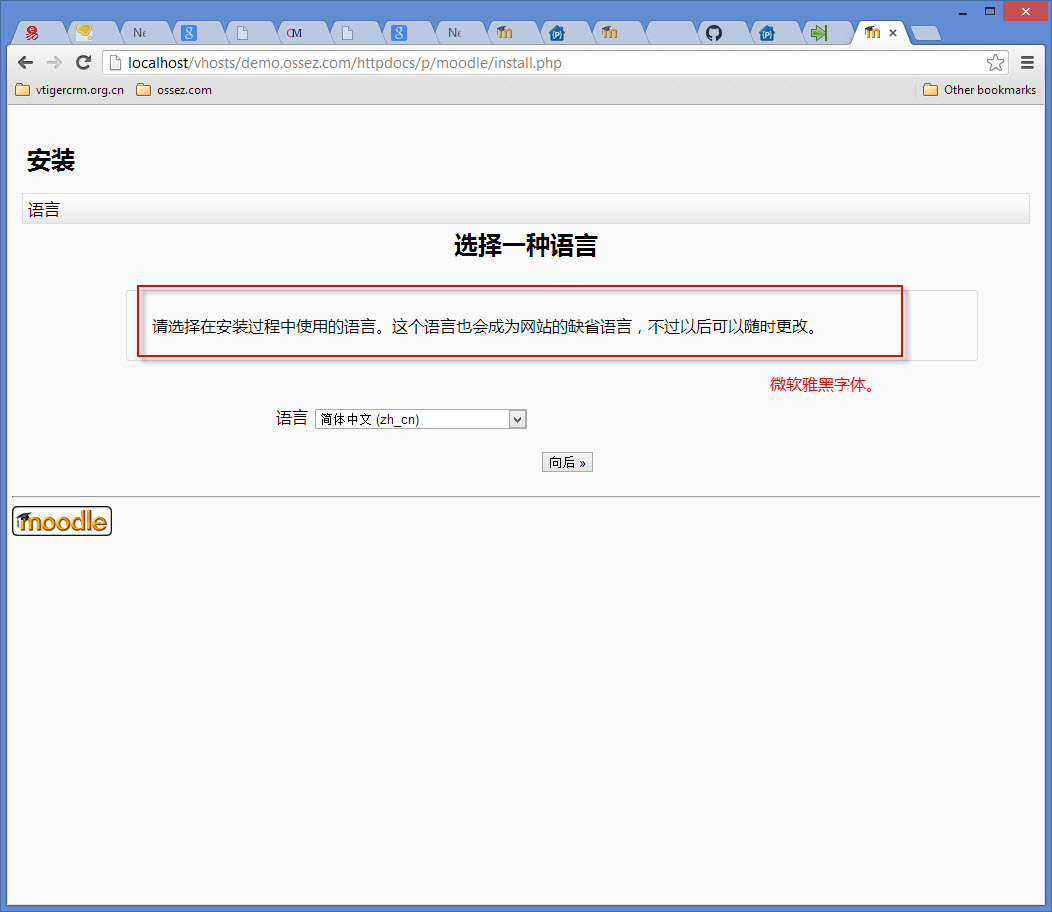Expand the language dropdown showing 简体中文 (zh_cn)
Image resolution: width=1052 pixels, height=912 pixels.
coord(420,420)
